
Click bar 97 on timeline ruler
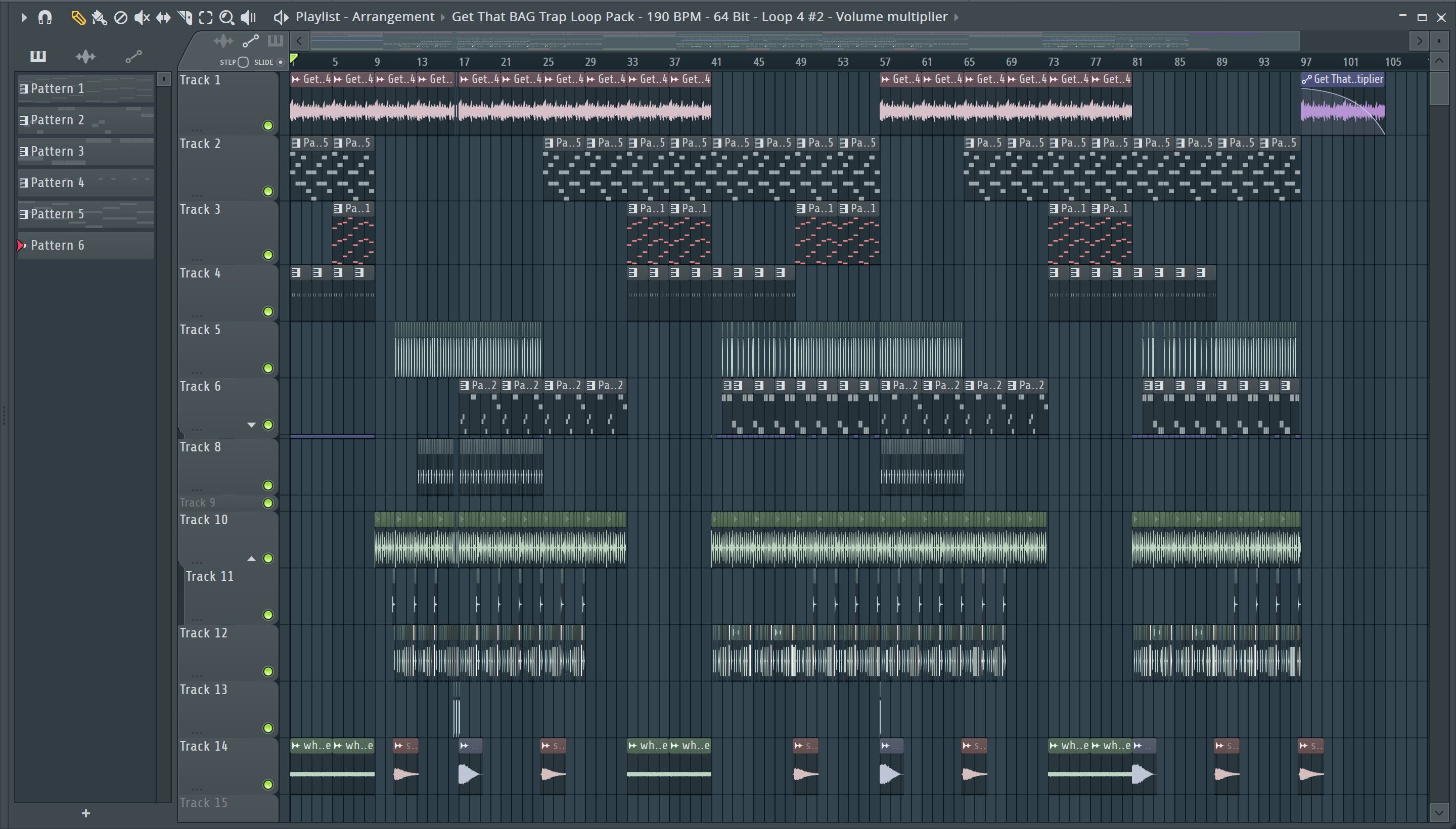pos(1306,62)
